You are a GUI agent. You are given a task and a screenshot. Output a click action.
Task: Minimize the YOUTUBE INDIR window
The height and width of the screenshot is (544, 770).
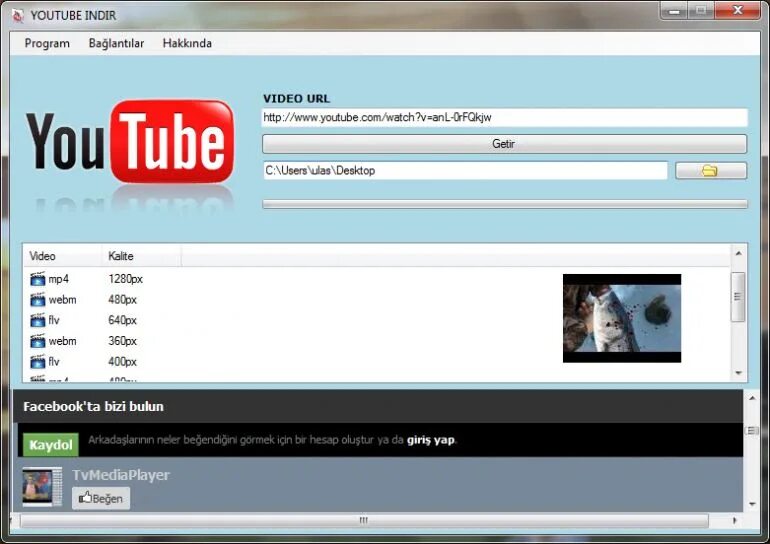(674, 11)
